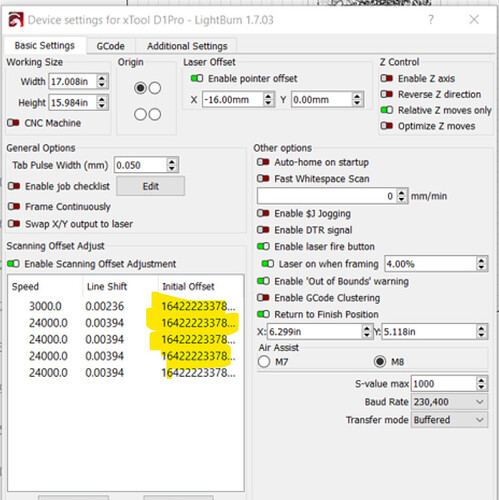Viewport: 499px width, 500px height.
Task: Increase the Width spinner arrow
Action: 102,78
